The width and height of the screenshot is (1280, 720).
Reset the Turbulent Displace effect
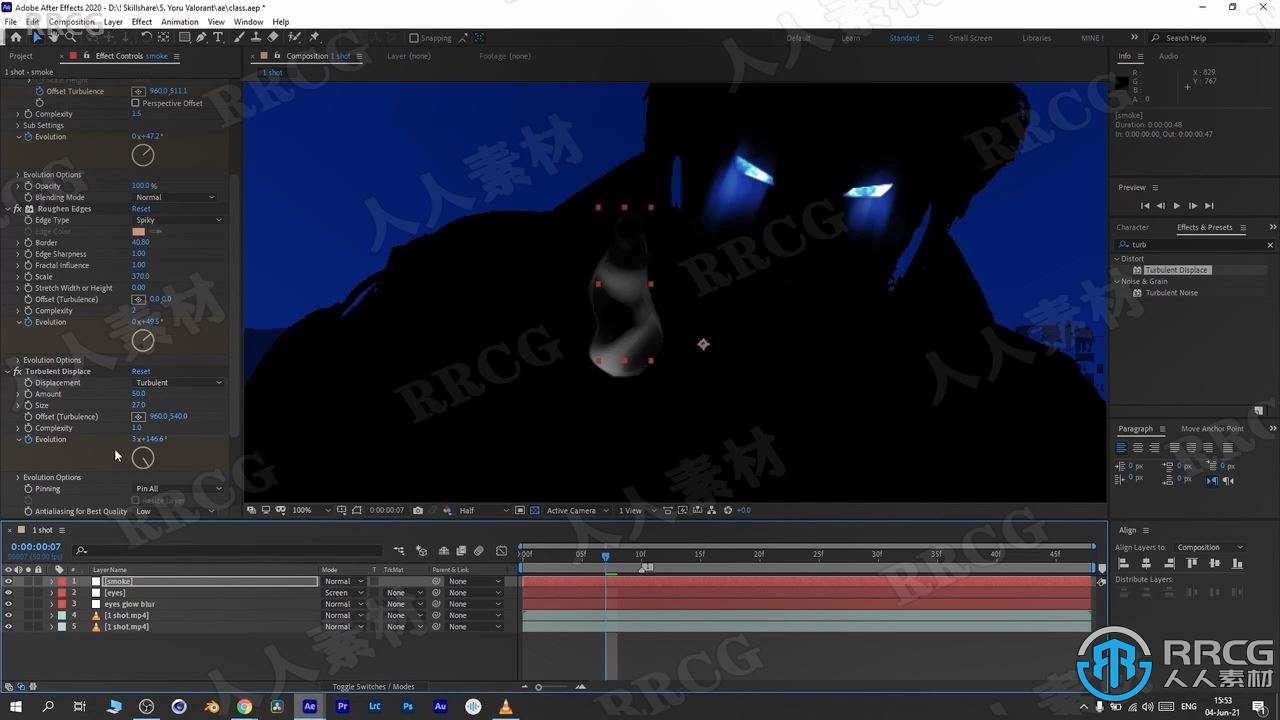coord(141,371)
